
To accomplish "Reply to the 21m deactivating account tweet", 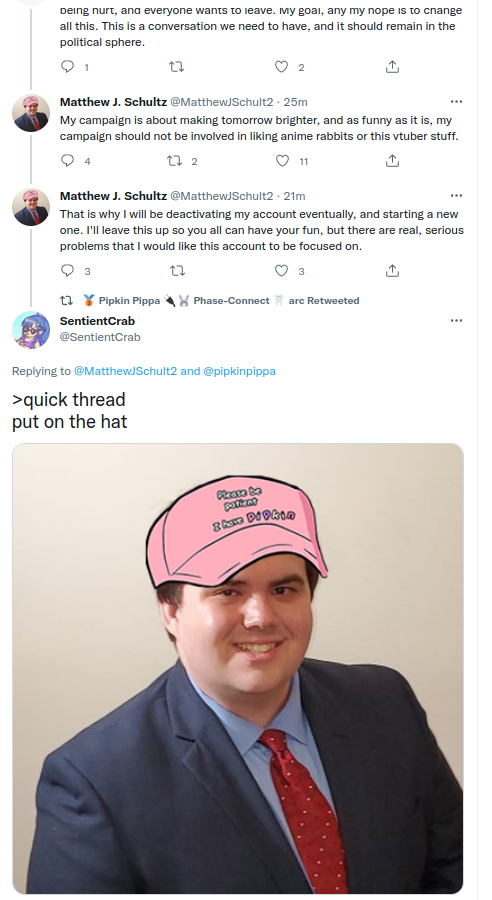I will coord(68,270).
